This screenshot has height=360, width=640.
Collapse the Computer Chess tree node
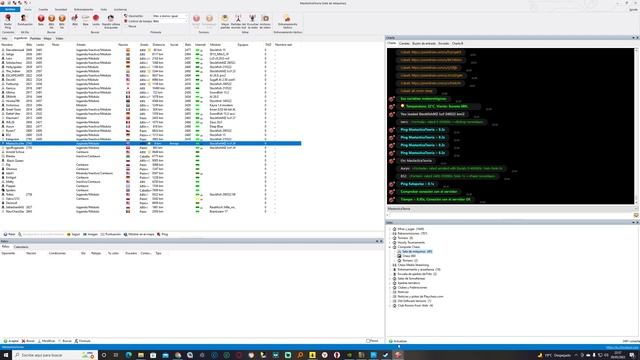tap(390, 247)
